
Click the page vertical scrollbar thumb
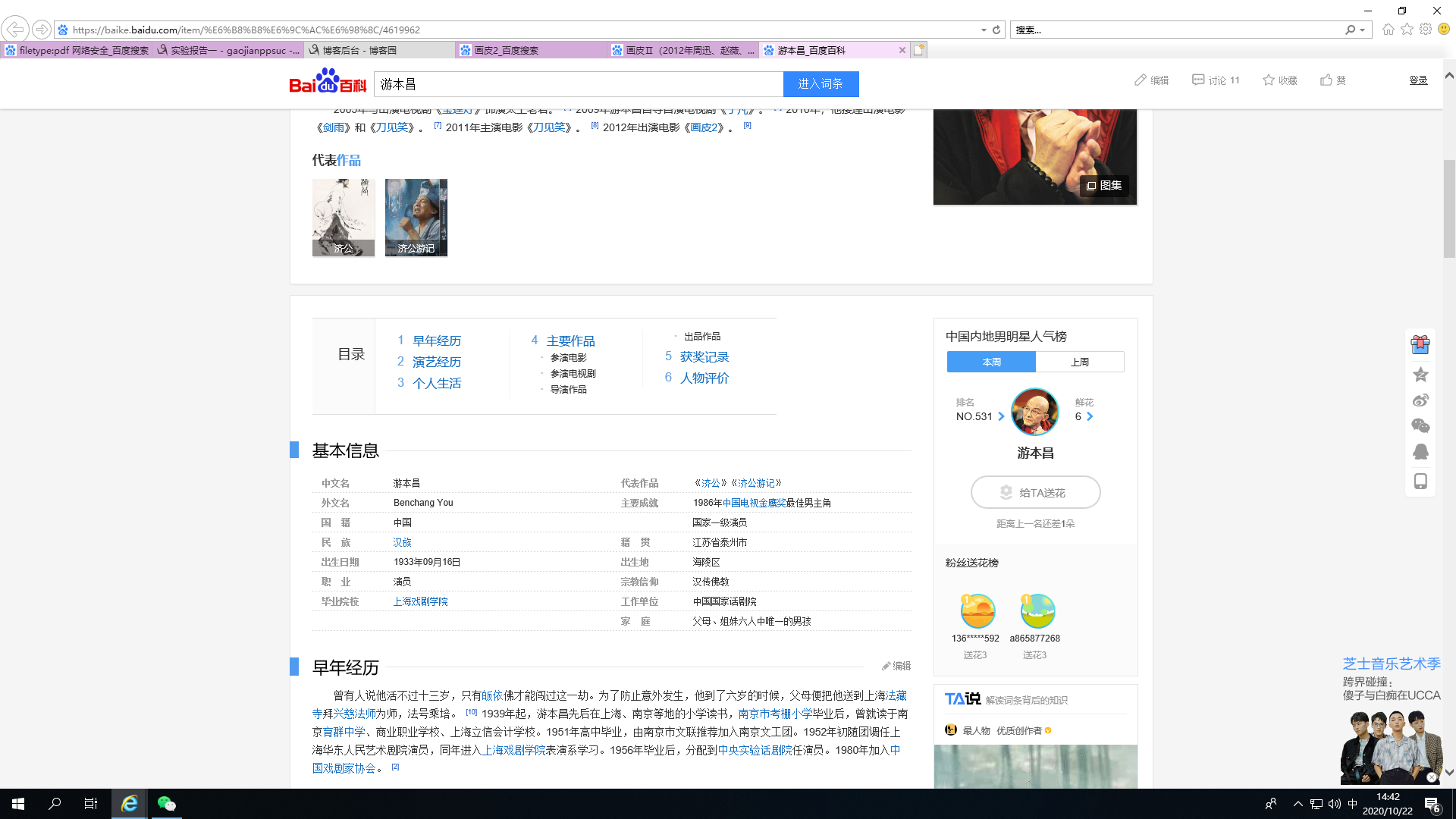(1449, 209)
